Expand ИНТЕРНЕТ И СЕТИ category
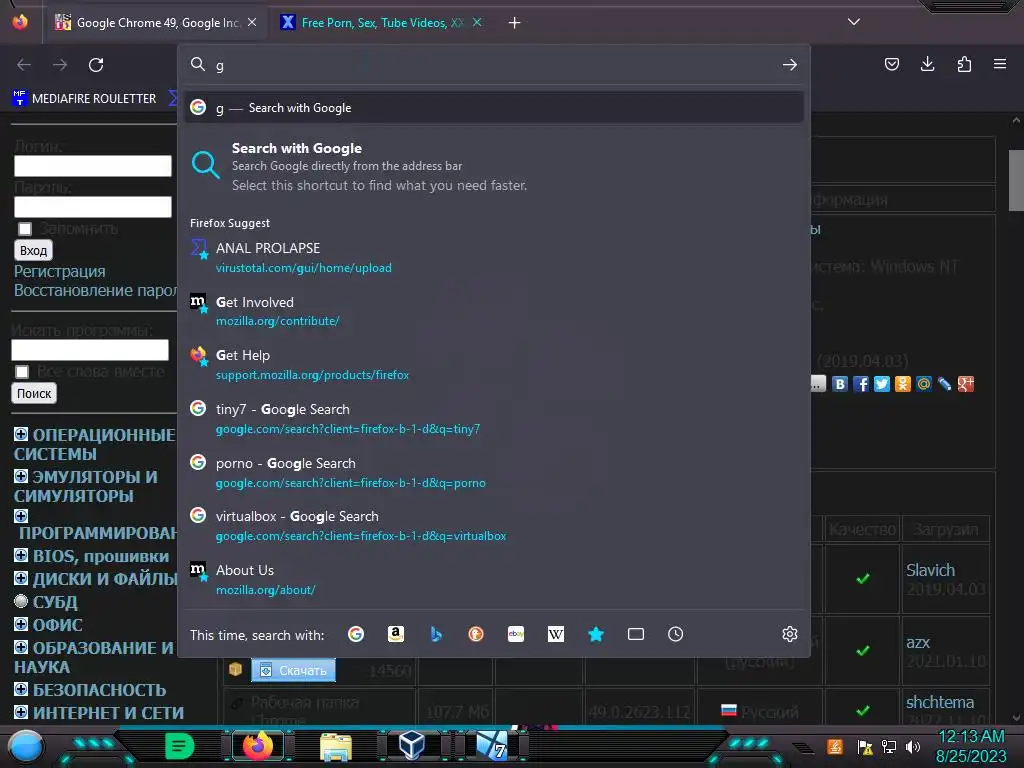 pyautogui.click(x=21, y=712)
